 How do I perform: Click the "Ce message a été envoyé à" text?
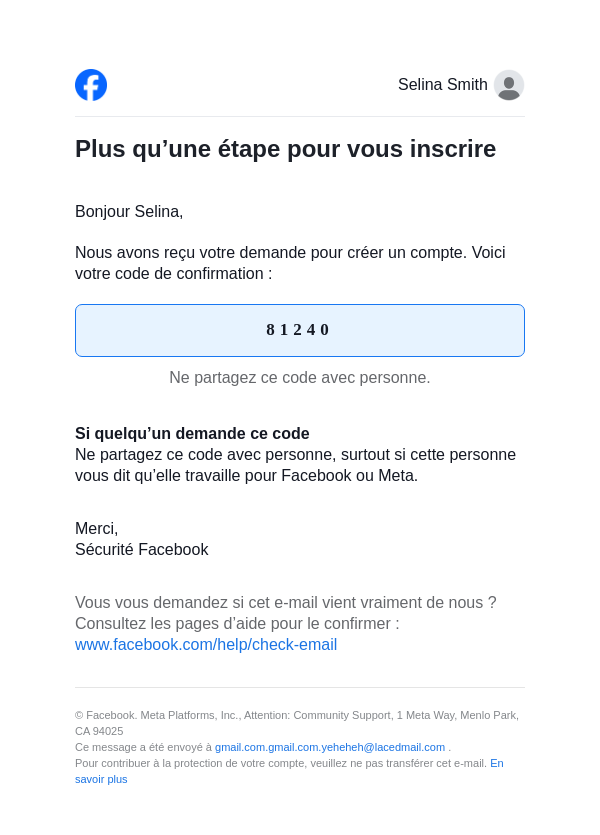(x=143, y=747)
